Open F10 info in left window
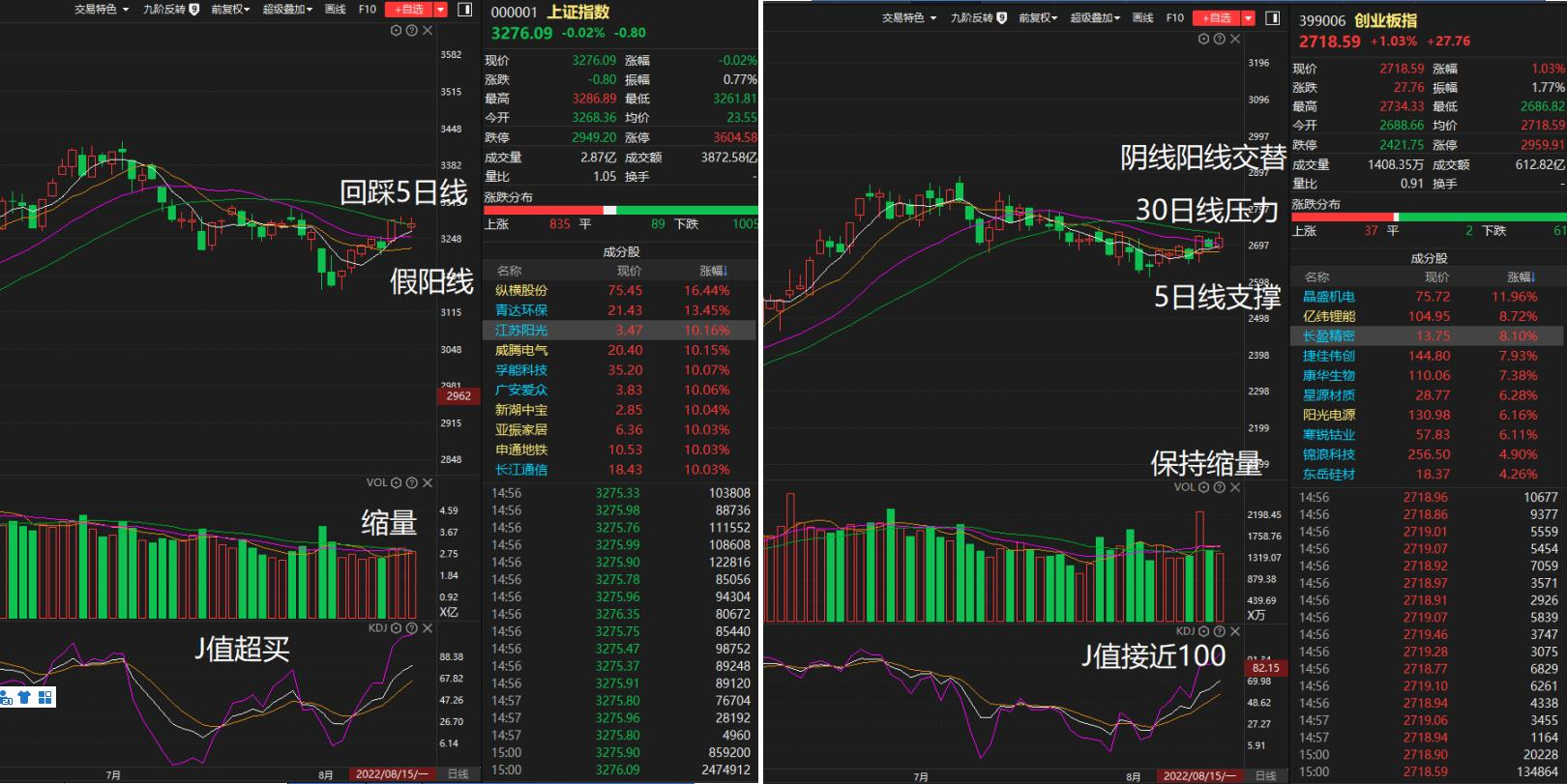This screenshot has width=1567, height=784. pos(368,9)
